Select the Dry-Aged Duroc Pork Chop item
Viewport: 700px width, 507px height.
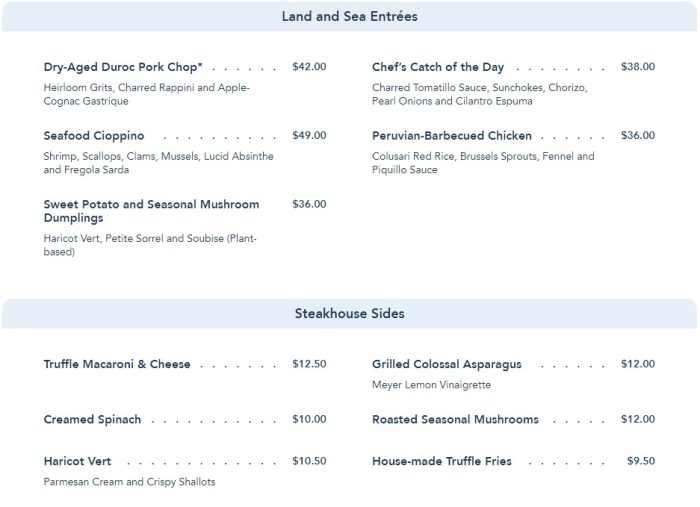pyautogui.click(x=123, y=67)
